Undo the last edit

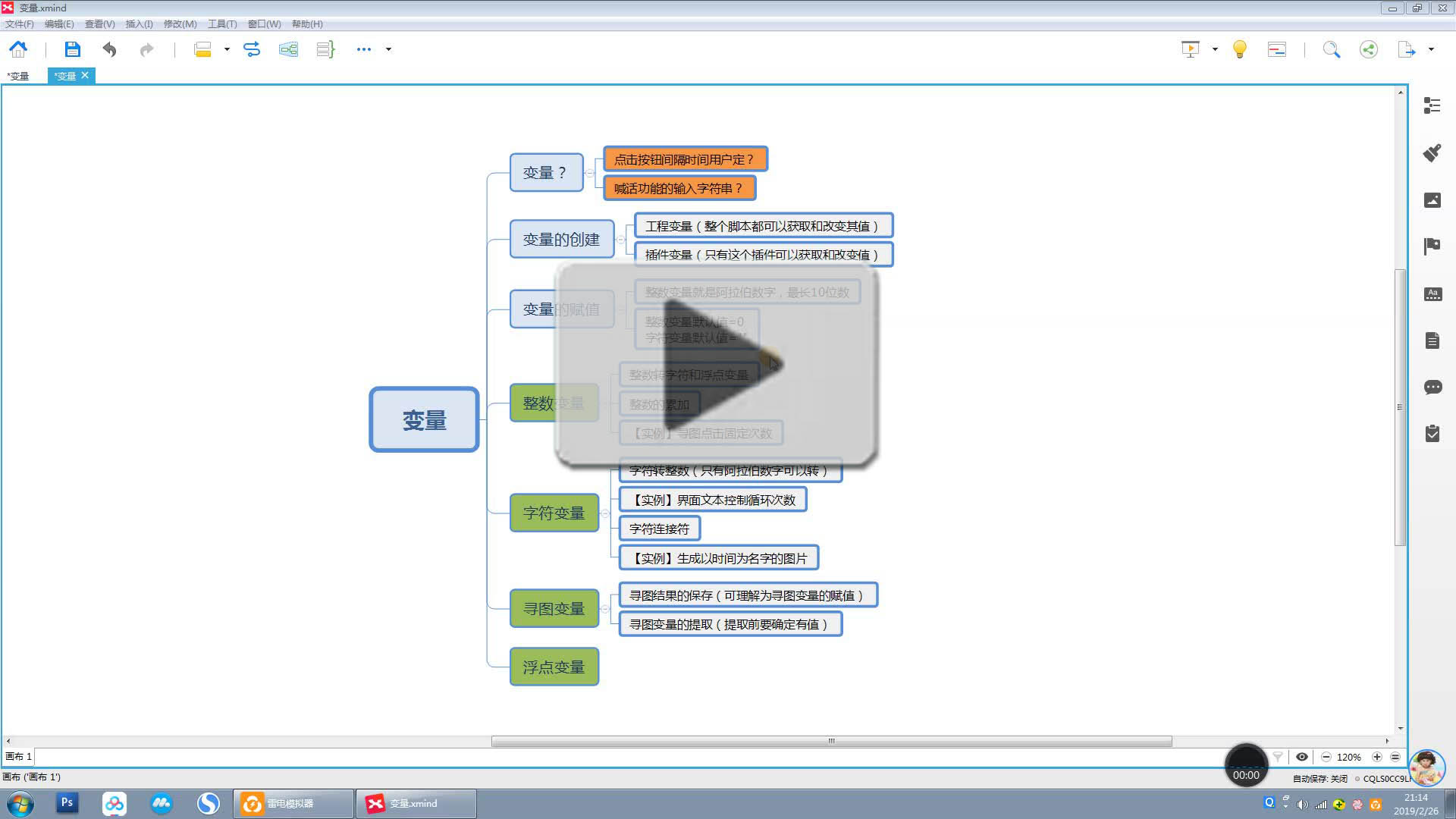pos(110,49)
